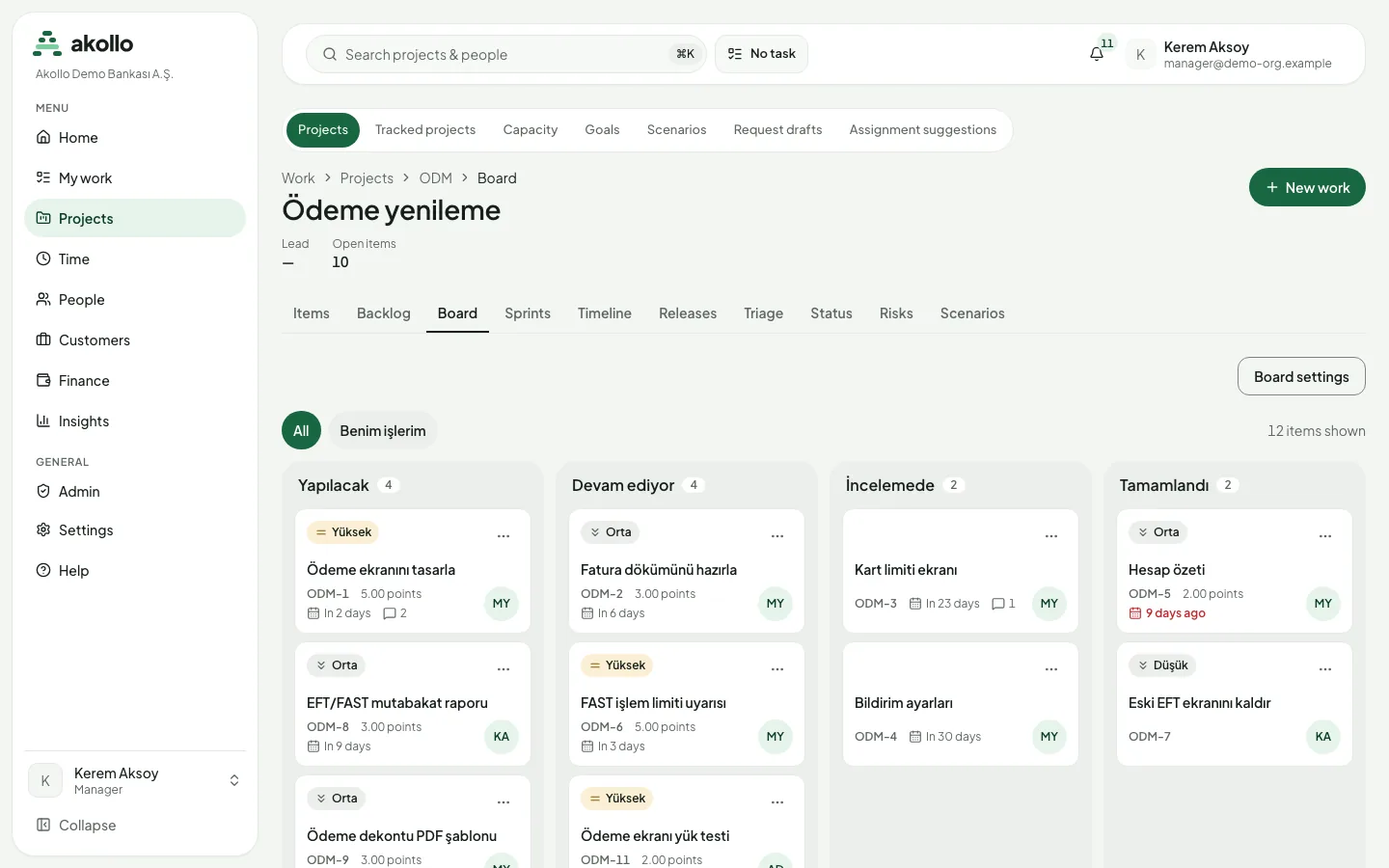The image size is (1389, 868).
Task: Click KA assignee avatar on ODM-8 card
Action: (502, 737)
